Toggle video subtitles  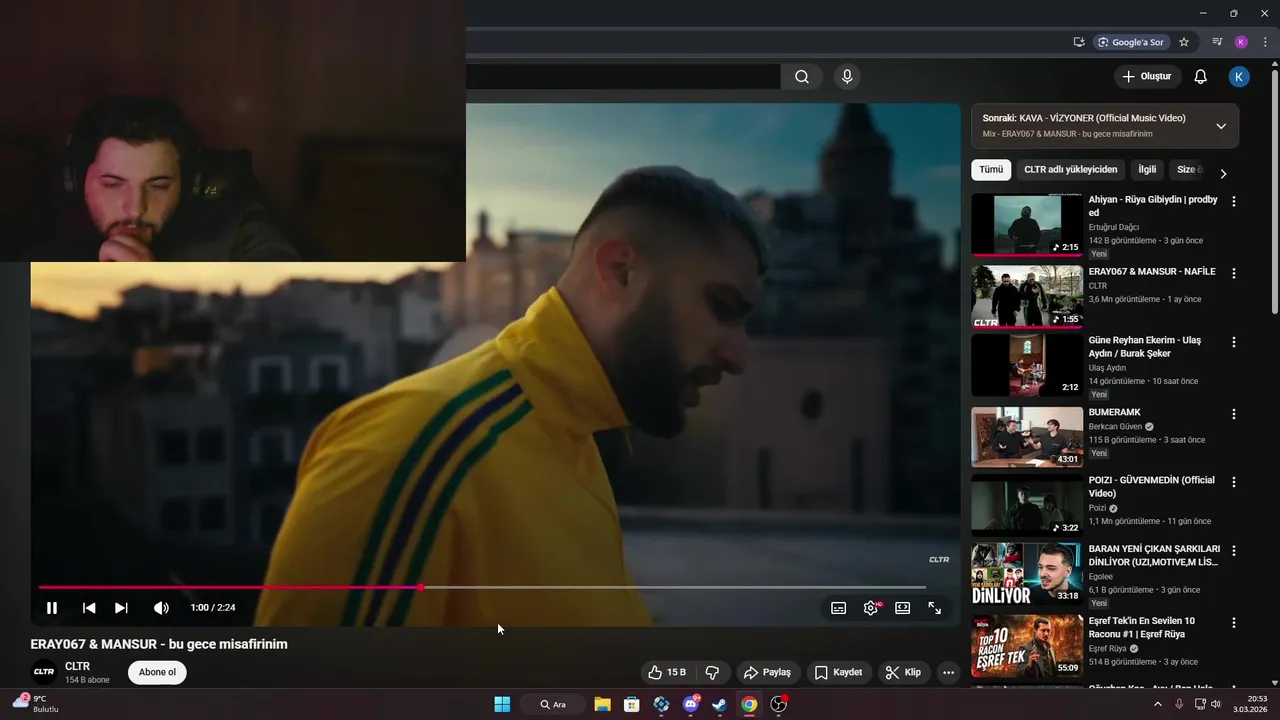coord(838,608)
